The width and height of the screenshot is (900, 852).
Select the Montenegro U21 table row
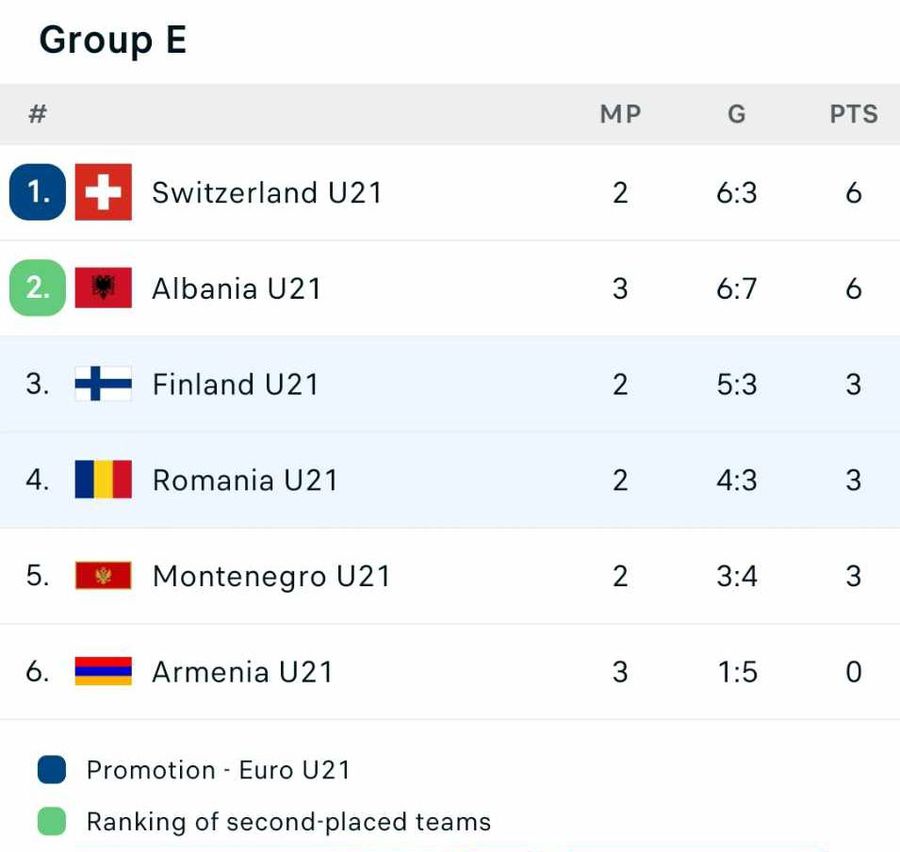coord(450,576)
